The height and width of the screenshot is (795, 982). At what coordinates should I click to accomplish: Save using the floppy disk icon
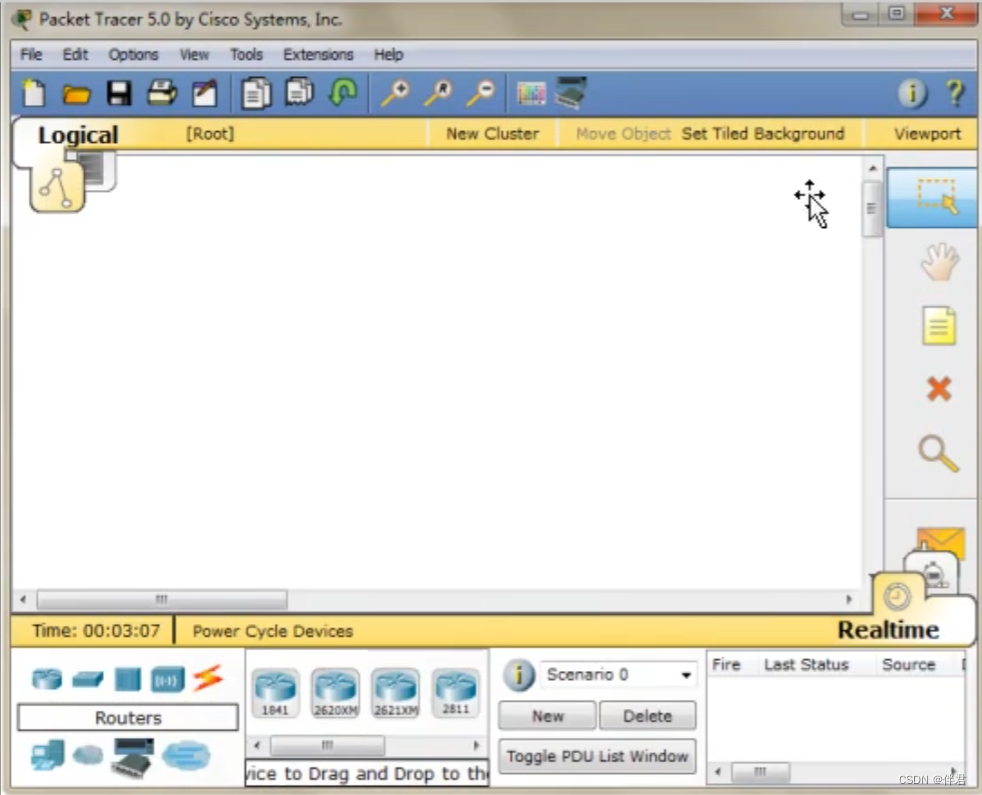tap(119, 94)
